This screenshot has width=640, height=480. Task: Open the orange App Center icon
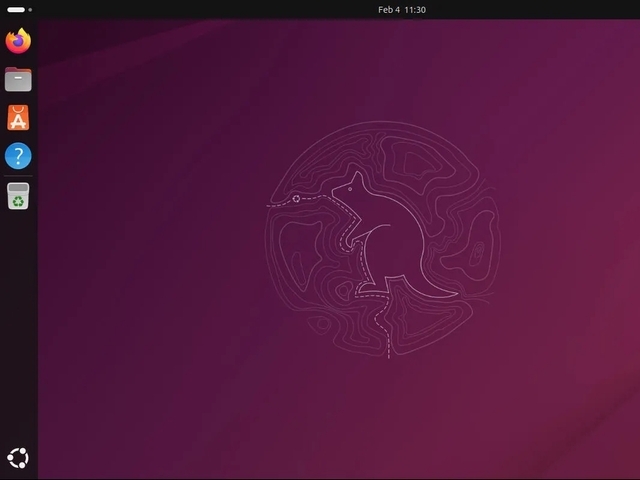point(18,118)
